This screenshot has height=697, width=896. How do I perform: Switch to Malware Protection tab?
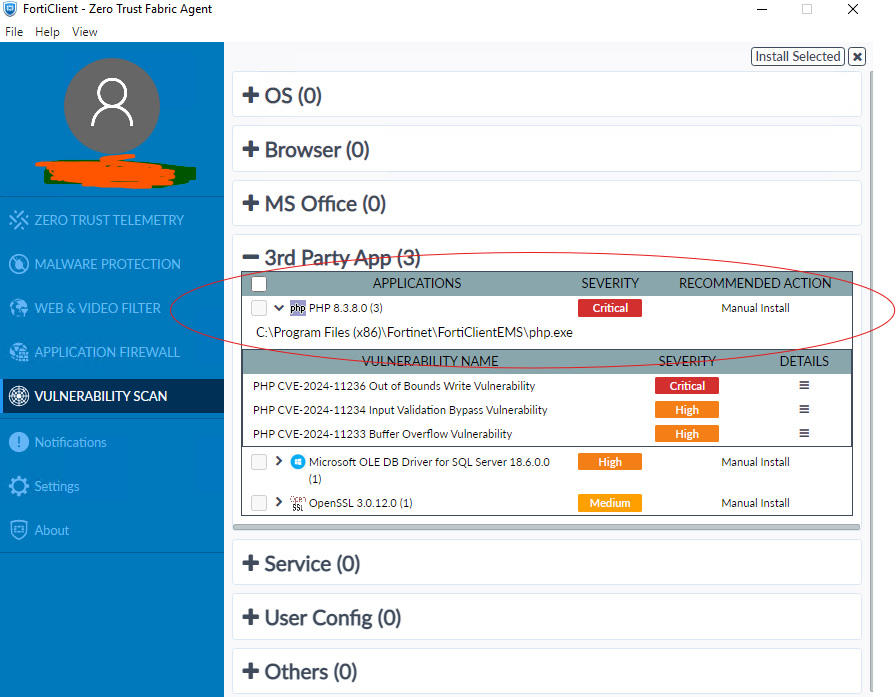pyautogui.click(x=112, y=264)
